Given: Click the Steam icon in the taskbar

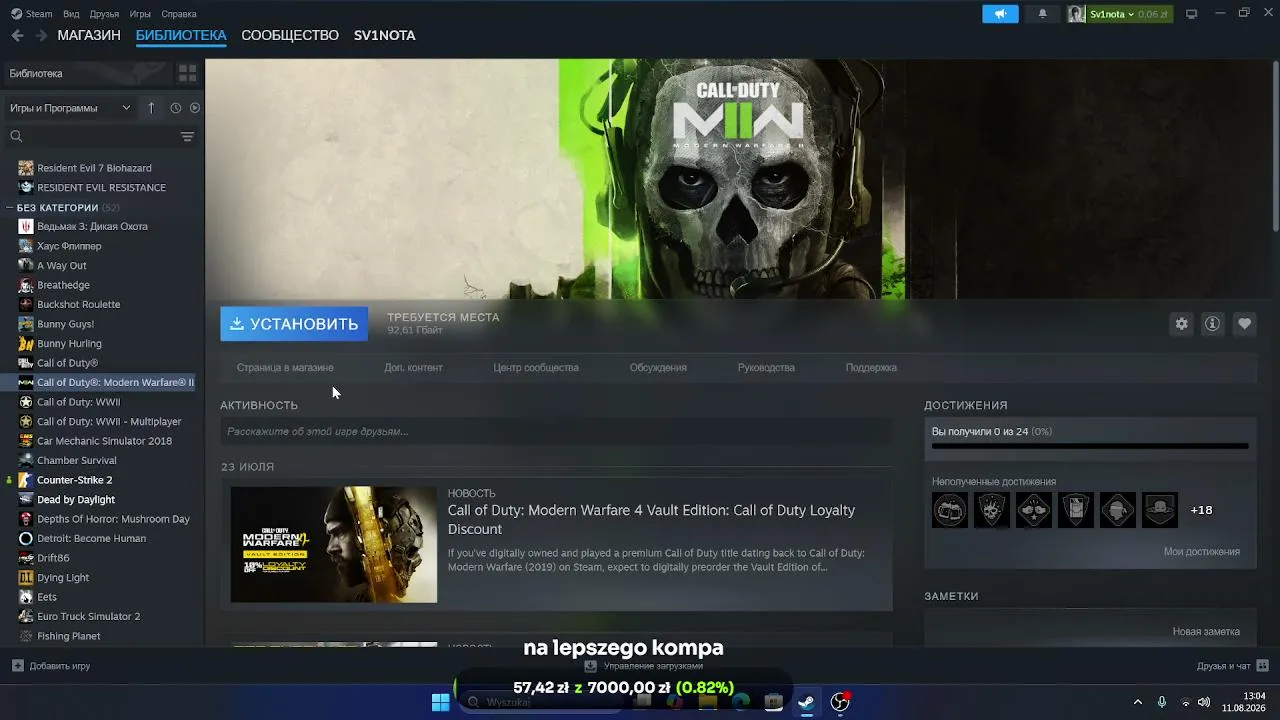Looking at the screenshot, I should click(806, 702).
